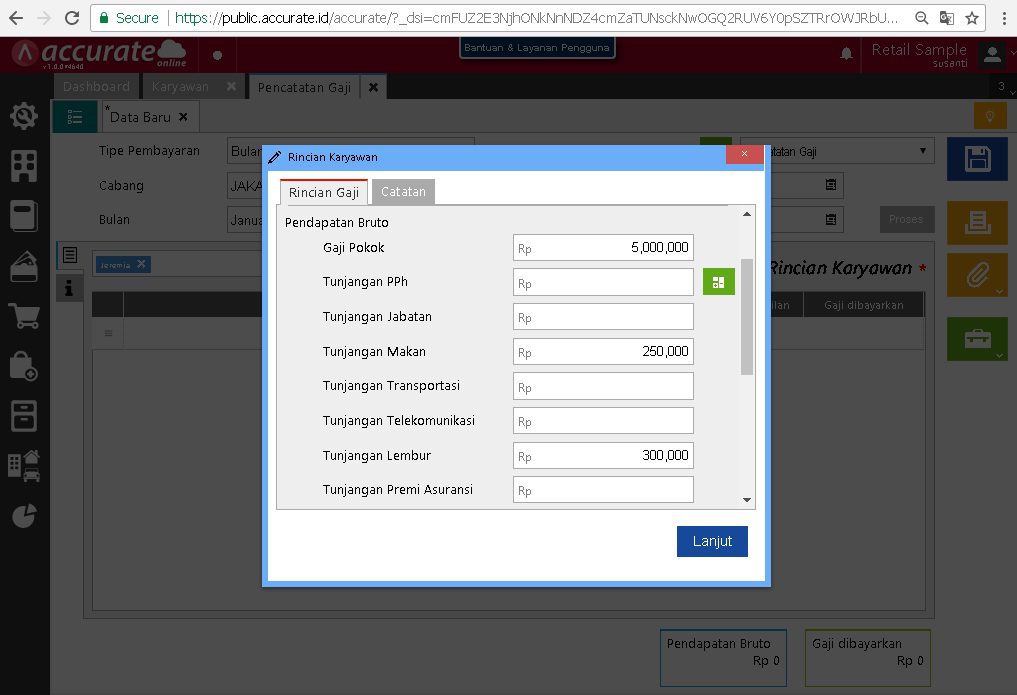Click the yellow lightbulb hint icon
1017x695 pixels.
[x=990, y=116]
